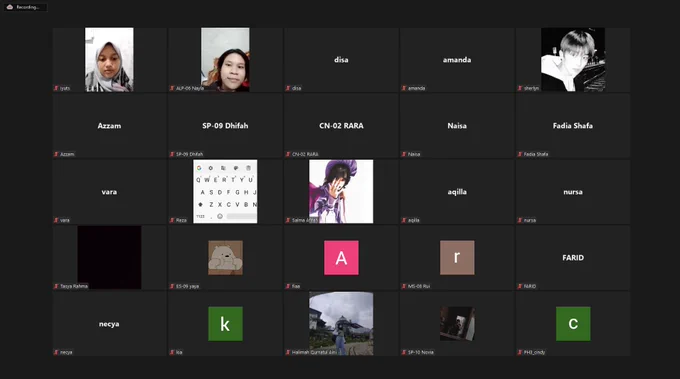Select the outdoor photo tile of Halimah
Screen dimensions: 680x379
[x=341, y=323]
